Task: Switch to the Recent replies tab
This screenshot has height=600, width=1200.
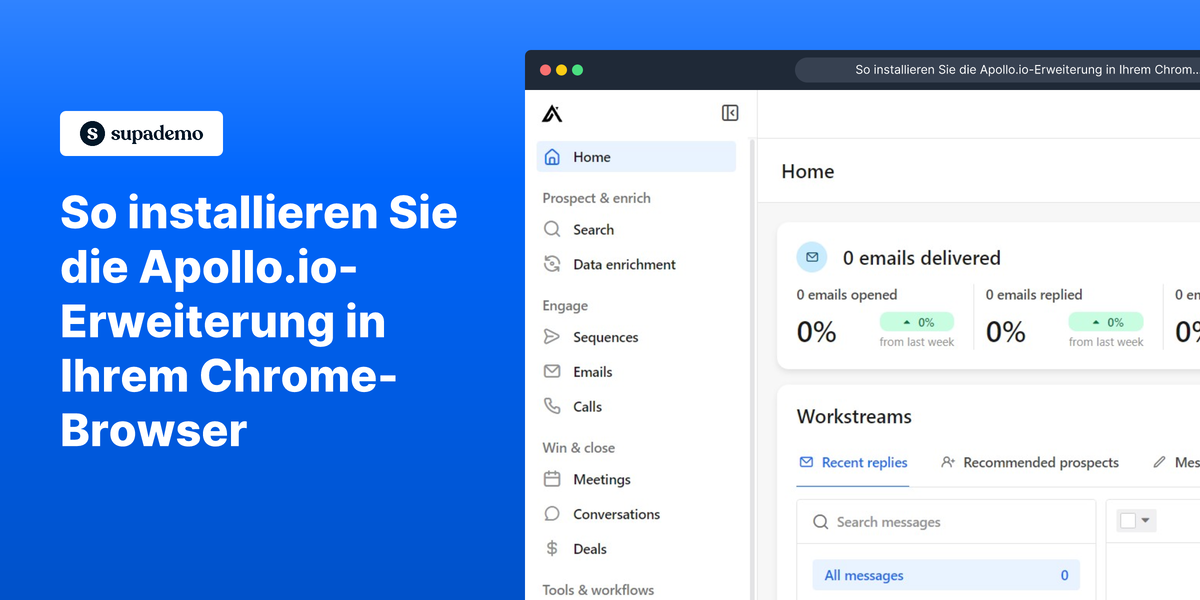Action: pyautogui.click(x=862, y=462)
